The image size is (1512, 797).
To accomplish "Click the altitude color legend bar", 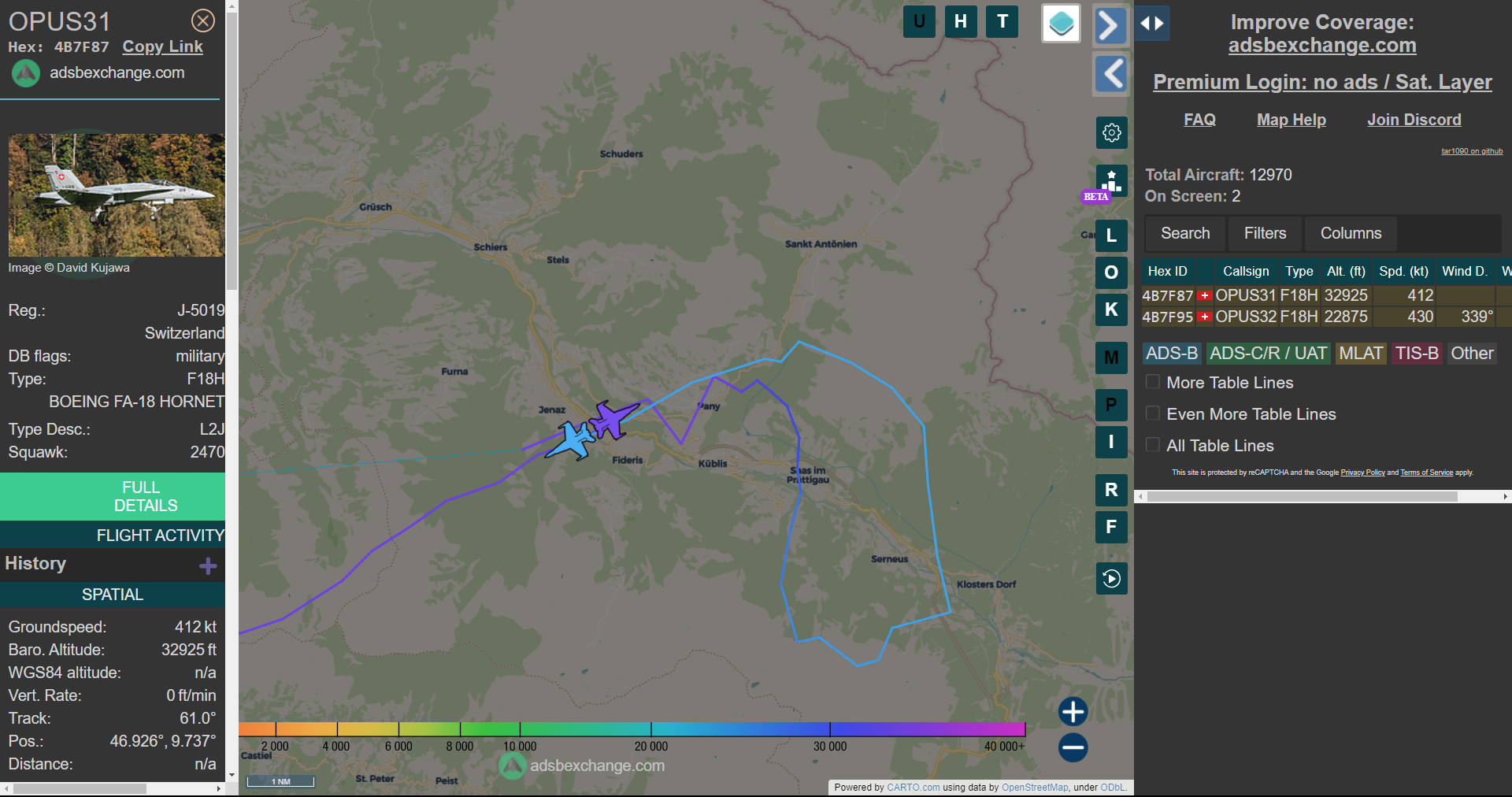I will point(632,728).
